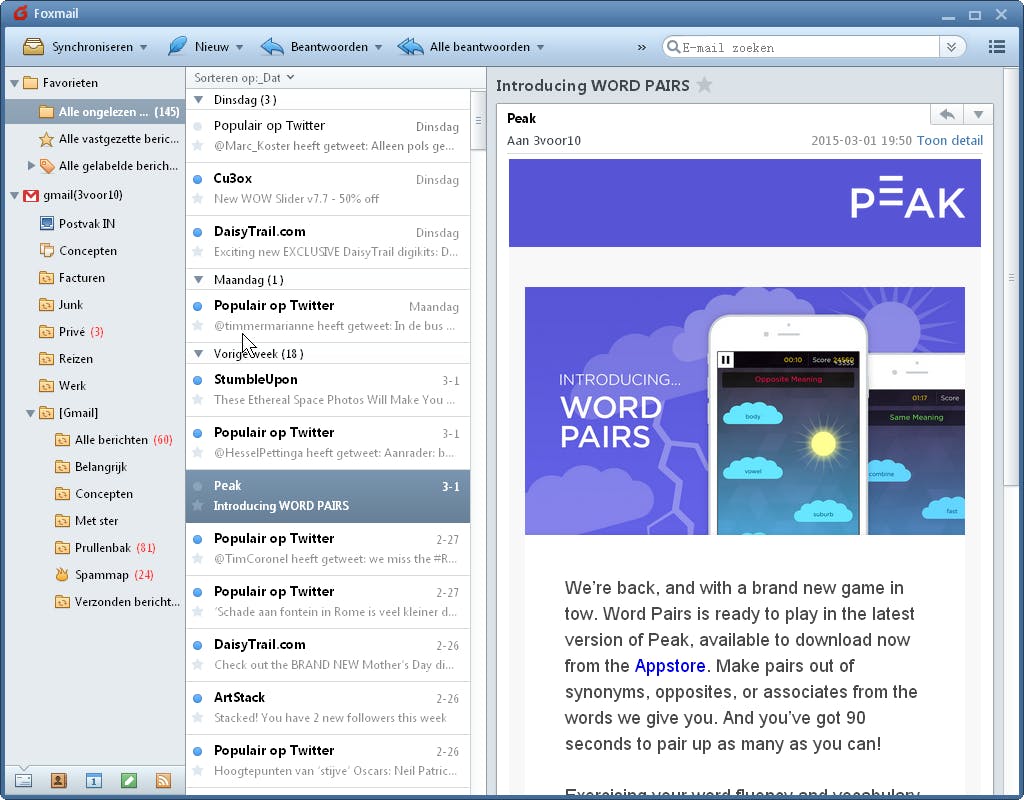Click the Spammap flame folder icon
Image resolution: width=1024 pixels, height=800 pixels.
coord(62,575)
